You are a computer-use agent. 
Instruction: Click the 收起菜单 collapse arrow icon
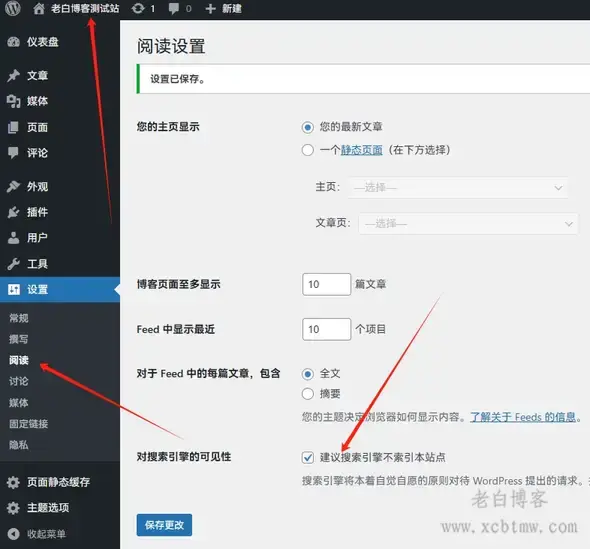pos(14,534)
